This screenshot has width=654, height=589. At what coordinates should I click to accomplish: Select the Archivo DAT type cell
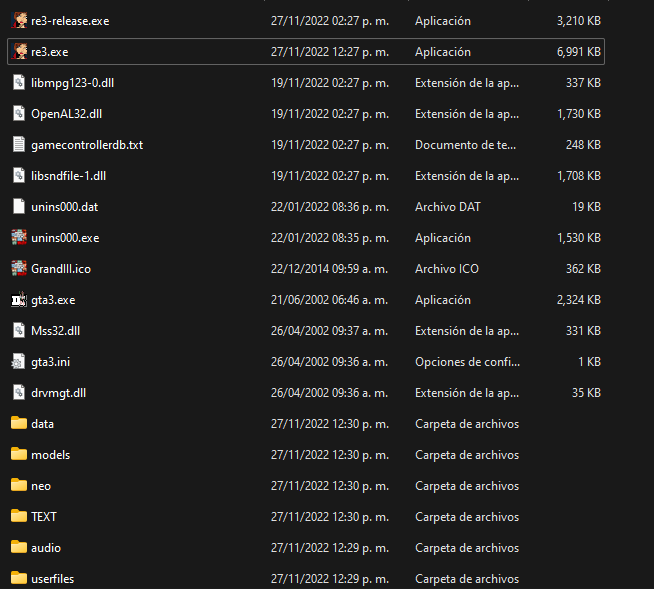(448, 207)
